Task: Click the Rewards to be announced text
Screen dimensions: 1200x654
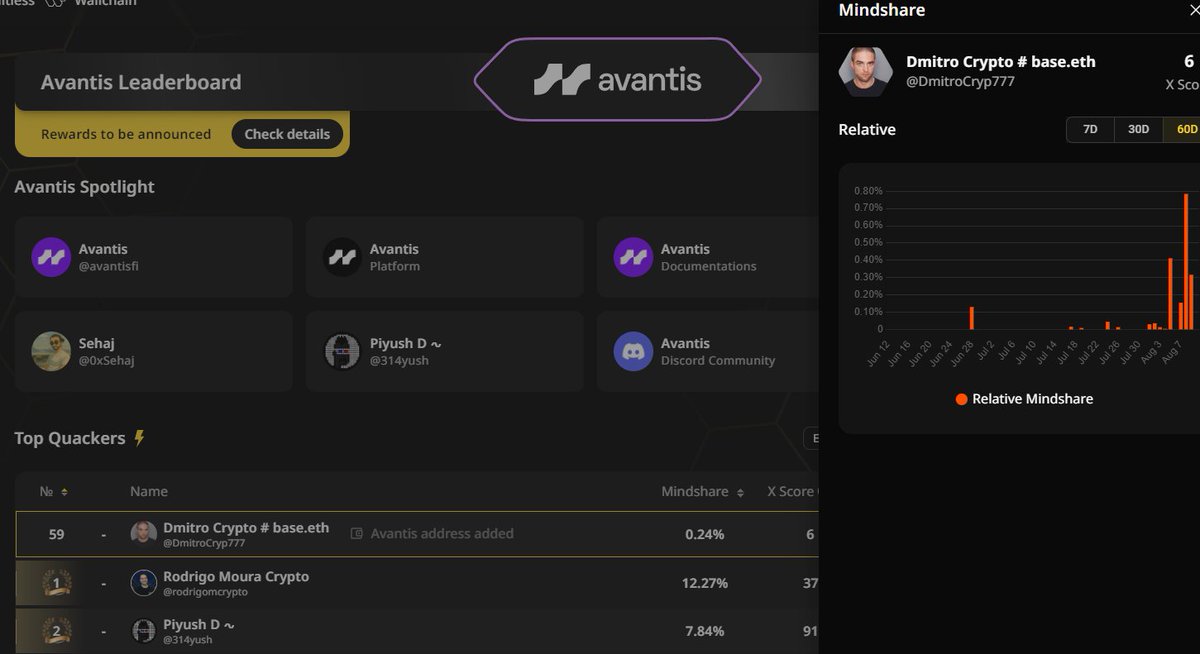Action: [126, 134]
